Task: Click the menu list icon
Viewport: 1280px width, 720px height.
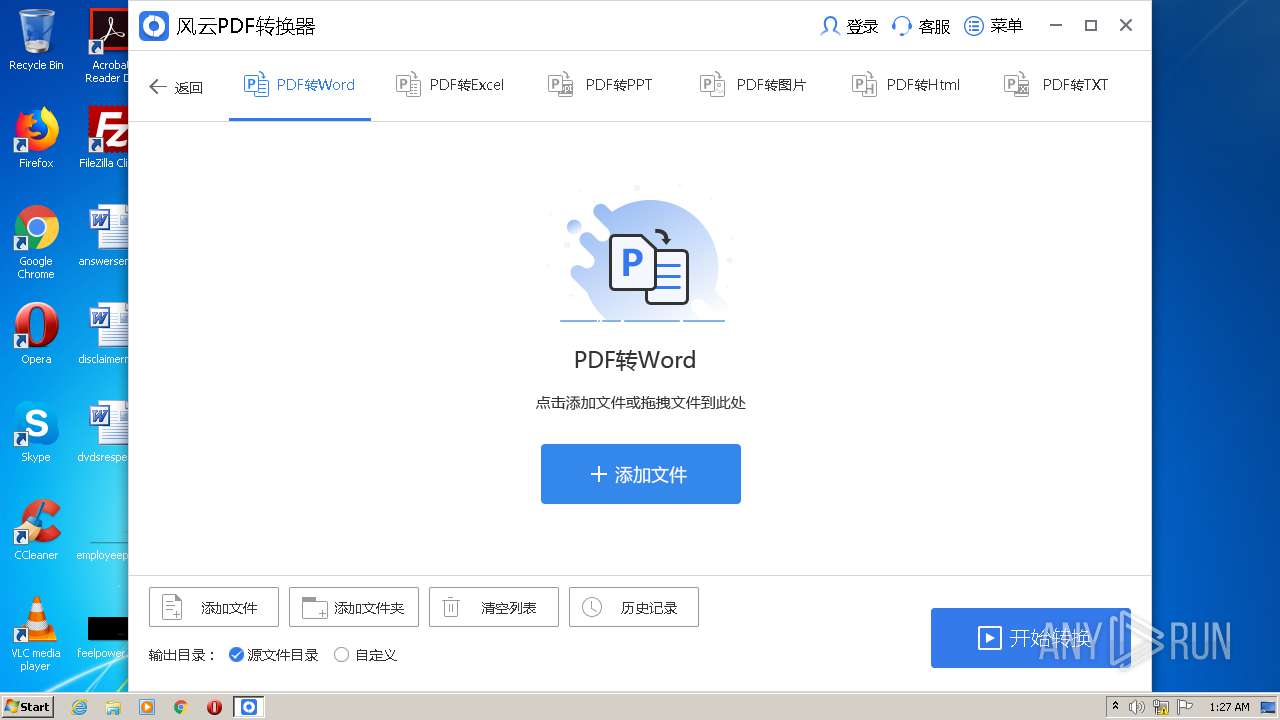Action: [x=974, y=26]
